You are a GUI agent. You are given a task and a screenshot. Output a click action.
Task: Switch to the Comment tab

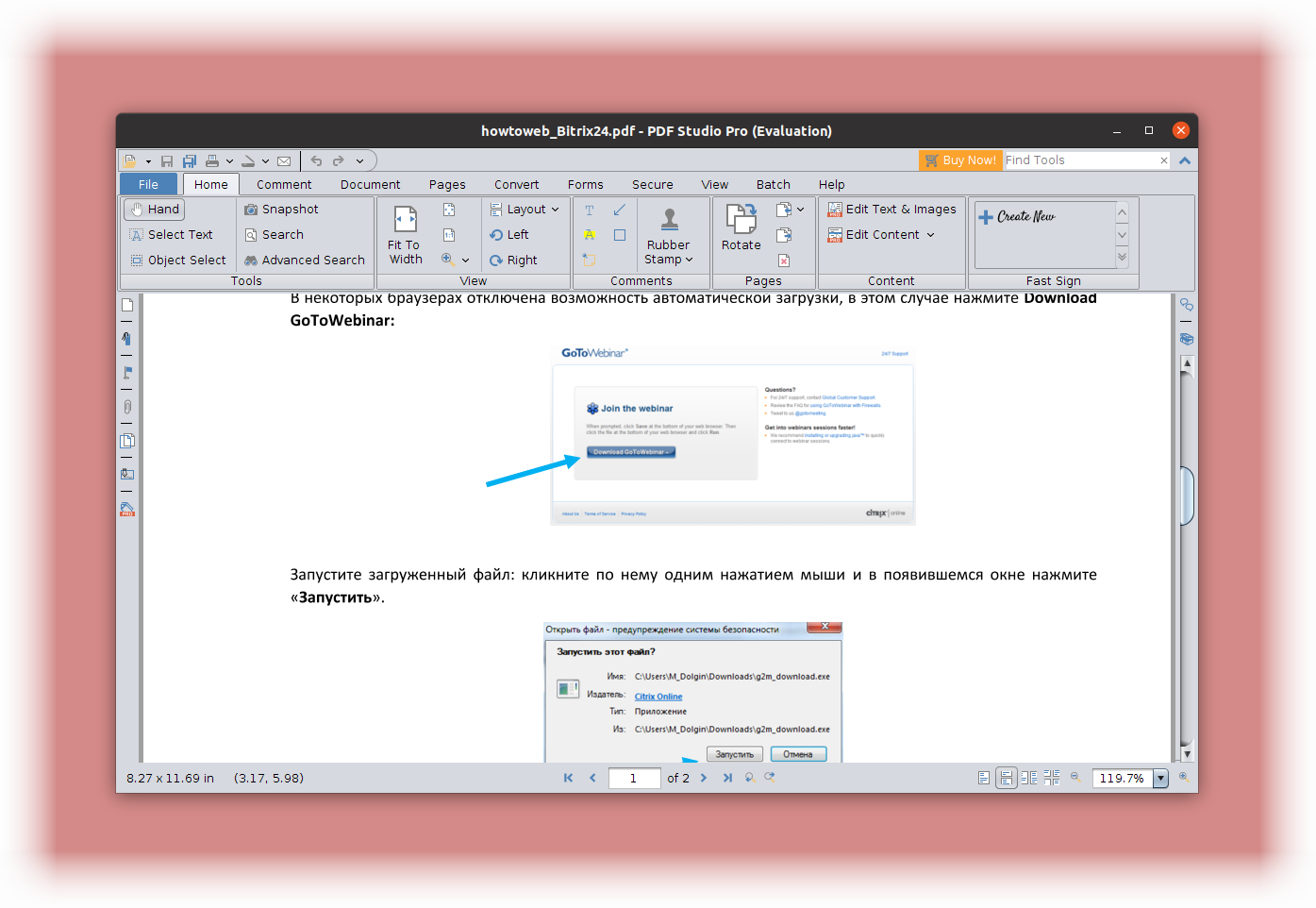(284, 185)
